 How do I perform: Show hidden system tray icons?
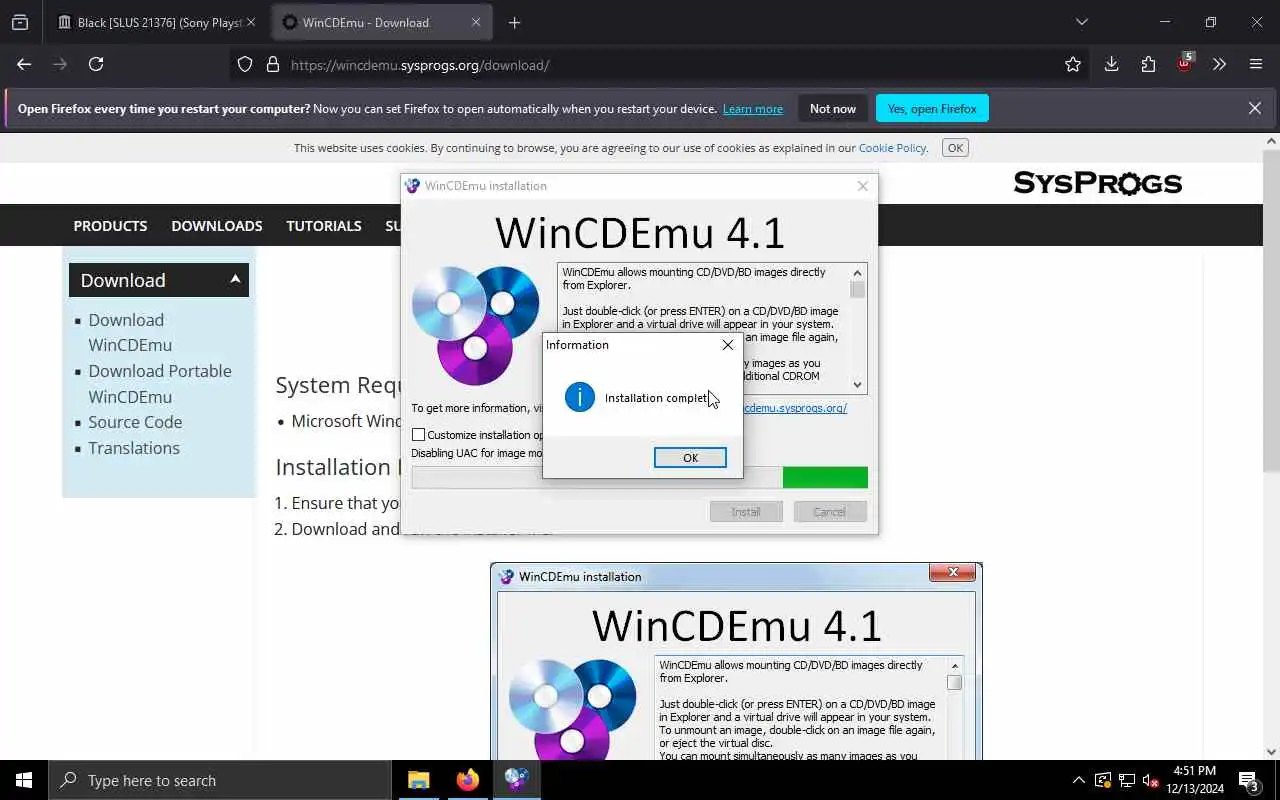1078,781
